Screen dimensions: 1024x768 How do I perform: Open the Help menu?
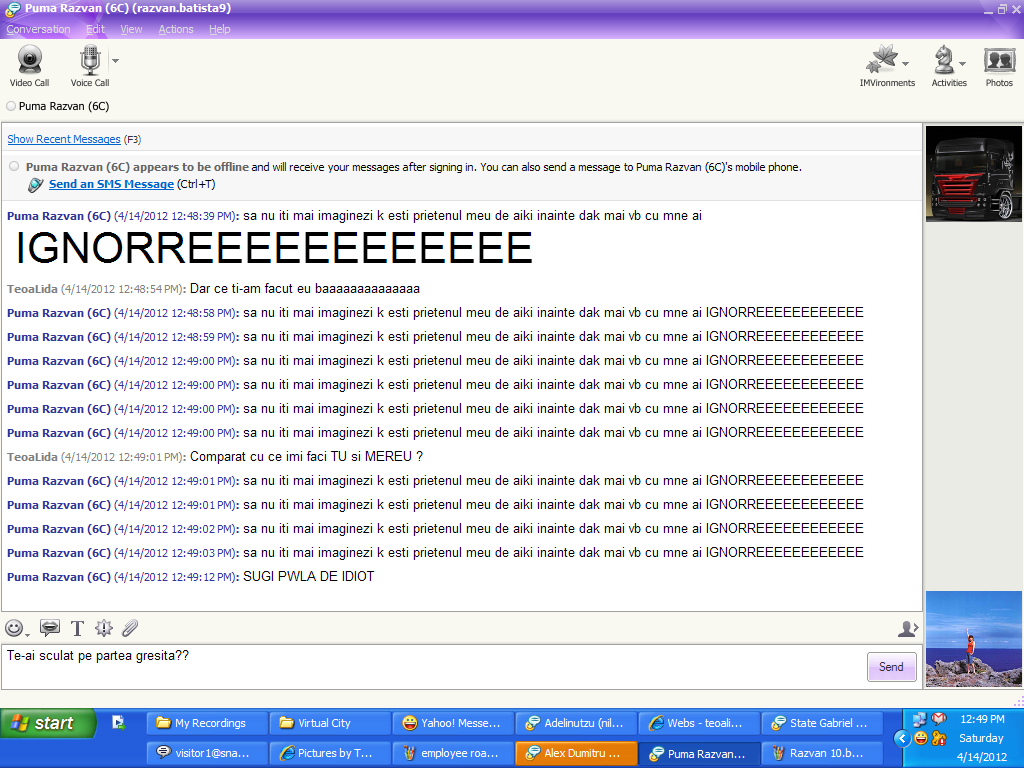tap(219, 29)
